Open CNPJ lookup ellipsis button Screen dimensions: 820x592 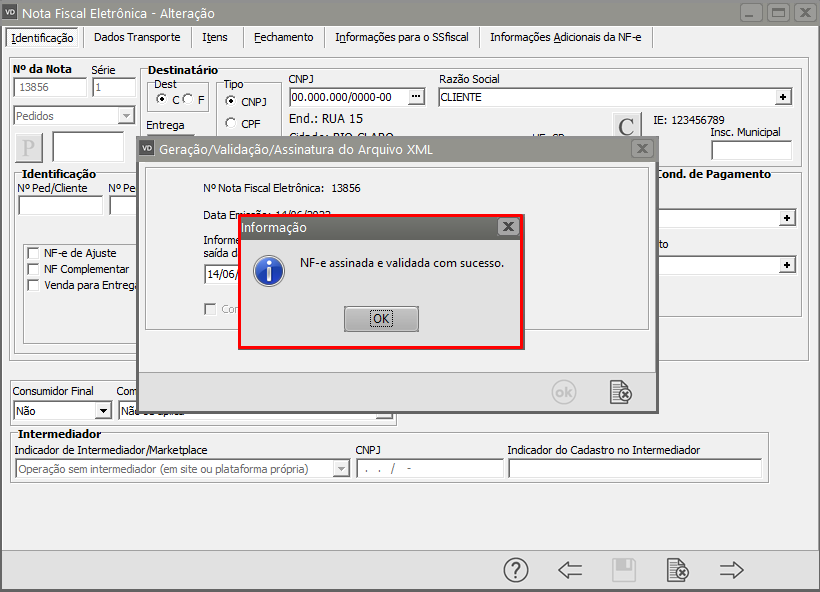coord(416,97)
